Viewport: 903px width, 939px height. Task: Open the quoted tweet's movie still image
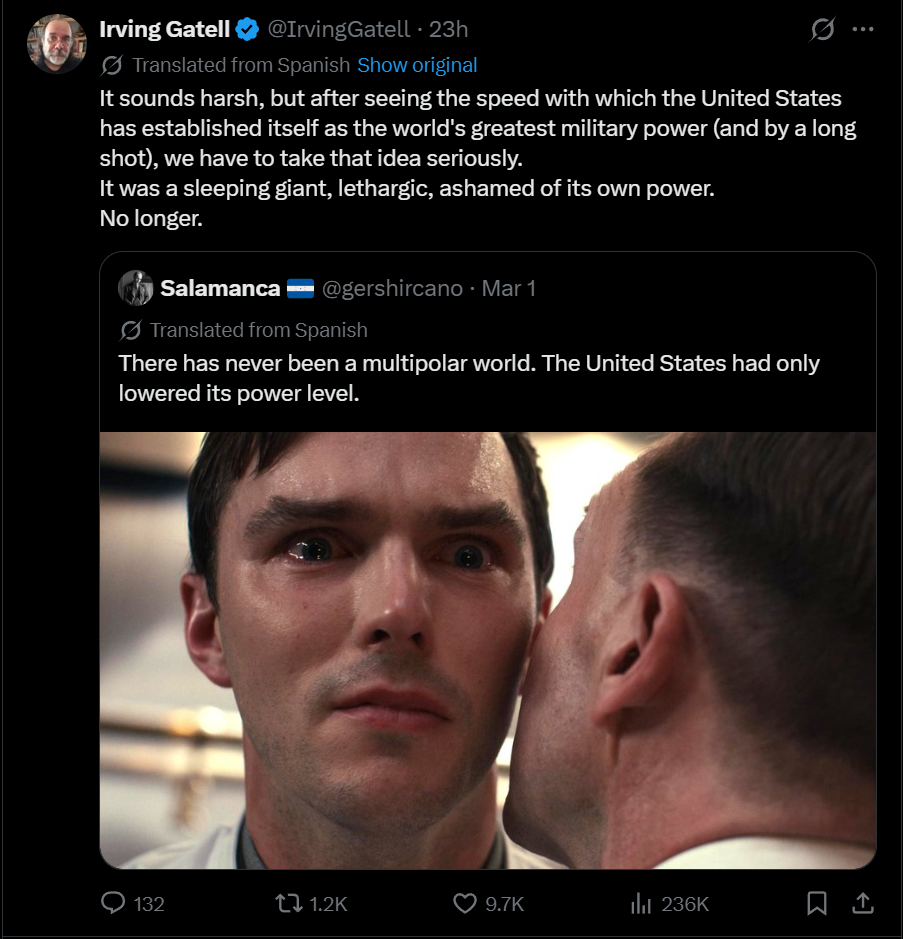(x=488, y=650)
